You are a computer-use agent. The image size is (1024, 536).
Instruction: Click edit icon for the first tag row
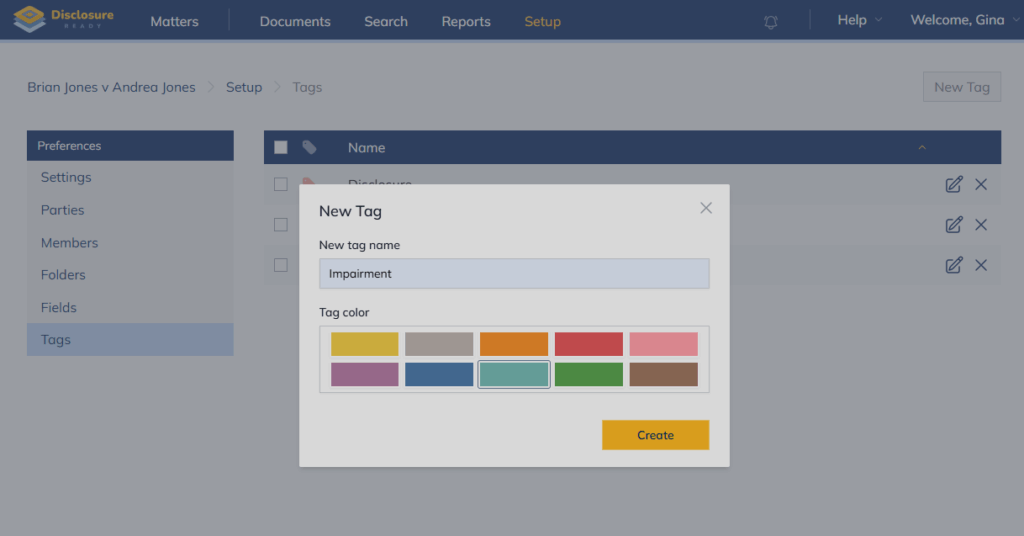(x=954, y=184)
